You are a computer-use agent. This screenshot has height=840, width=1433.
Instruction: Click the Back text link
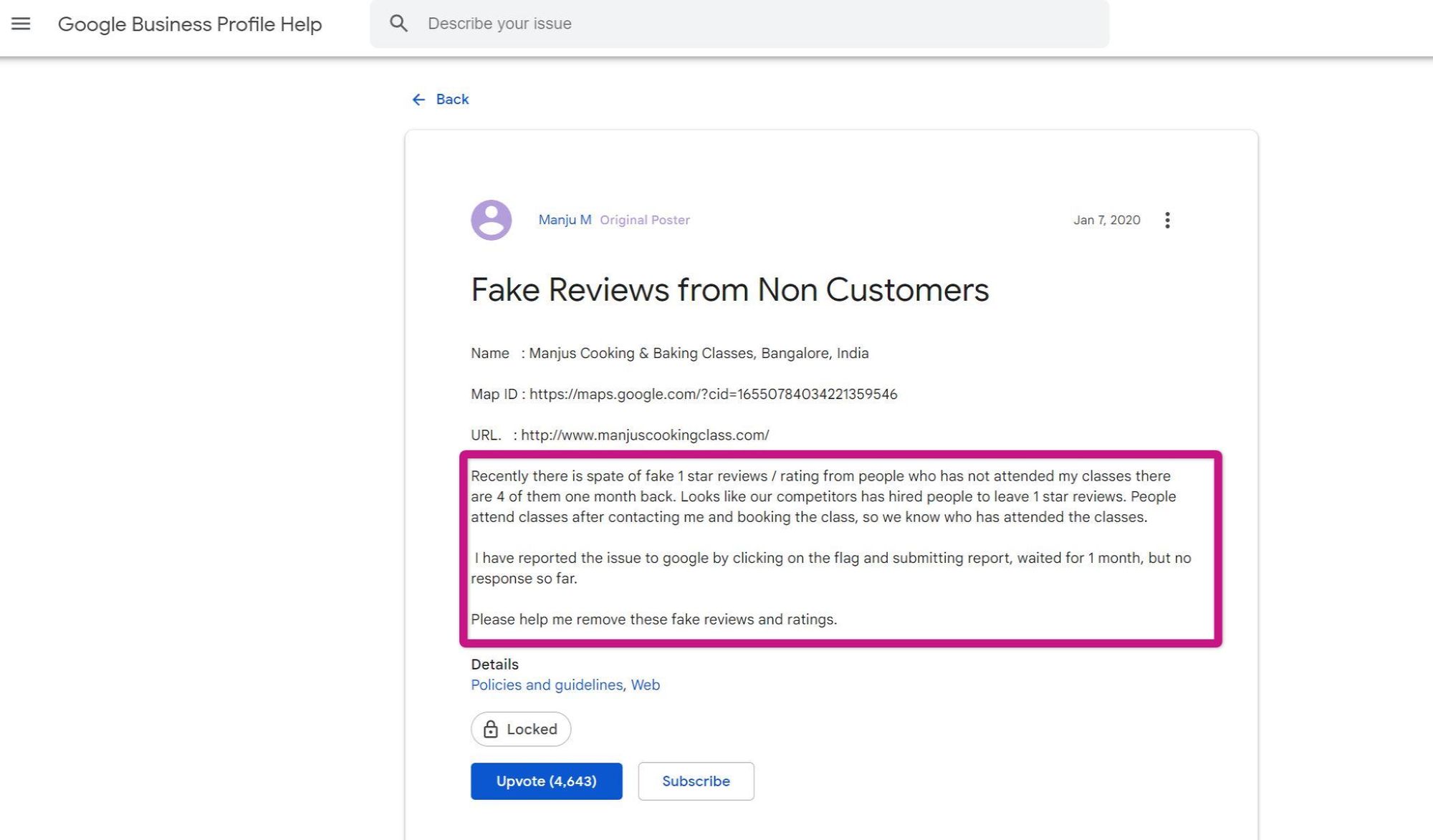click(452, 99)
